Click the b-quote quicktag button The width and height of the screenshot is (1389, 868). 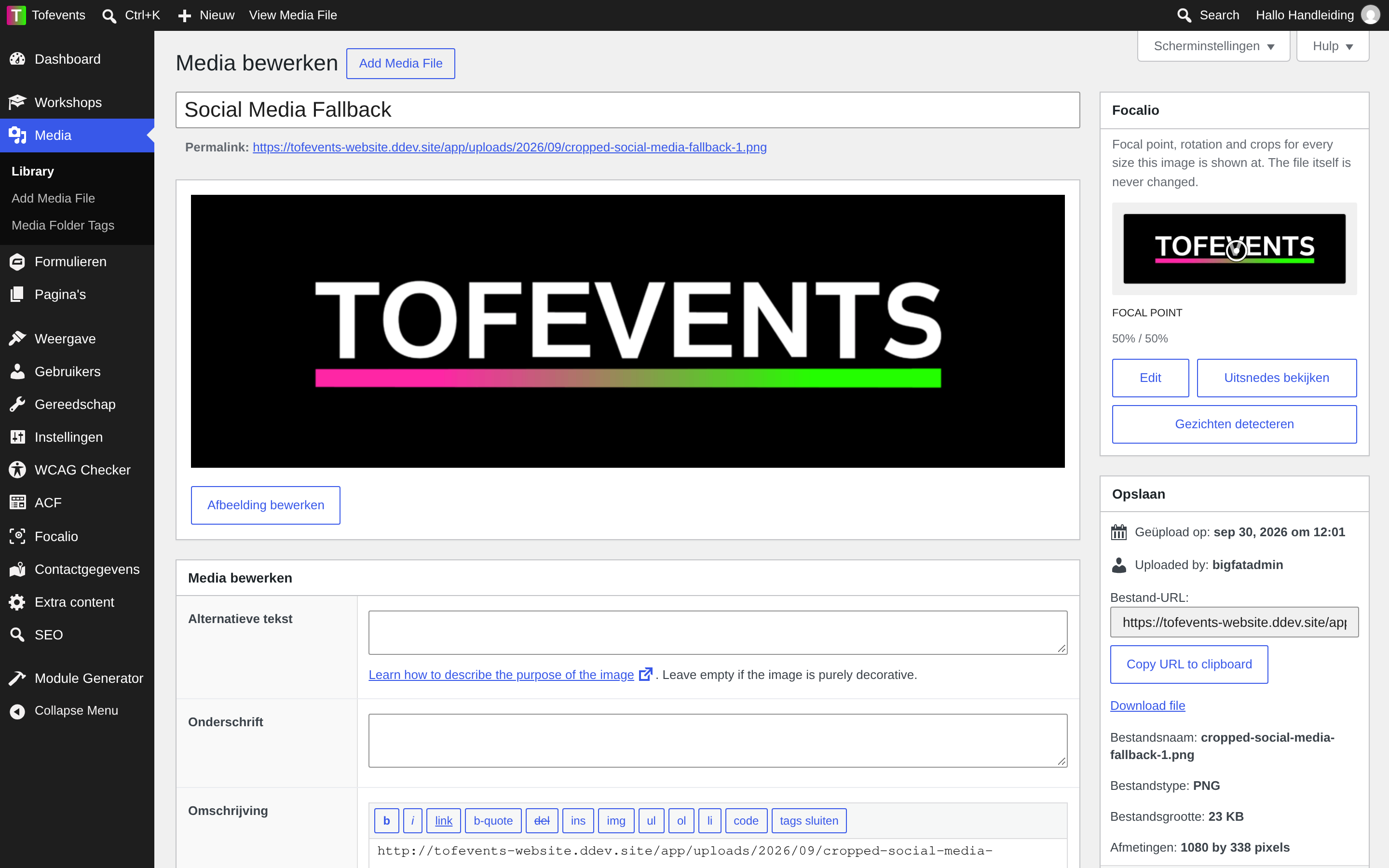tap(493, 820)
